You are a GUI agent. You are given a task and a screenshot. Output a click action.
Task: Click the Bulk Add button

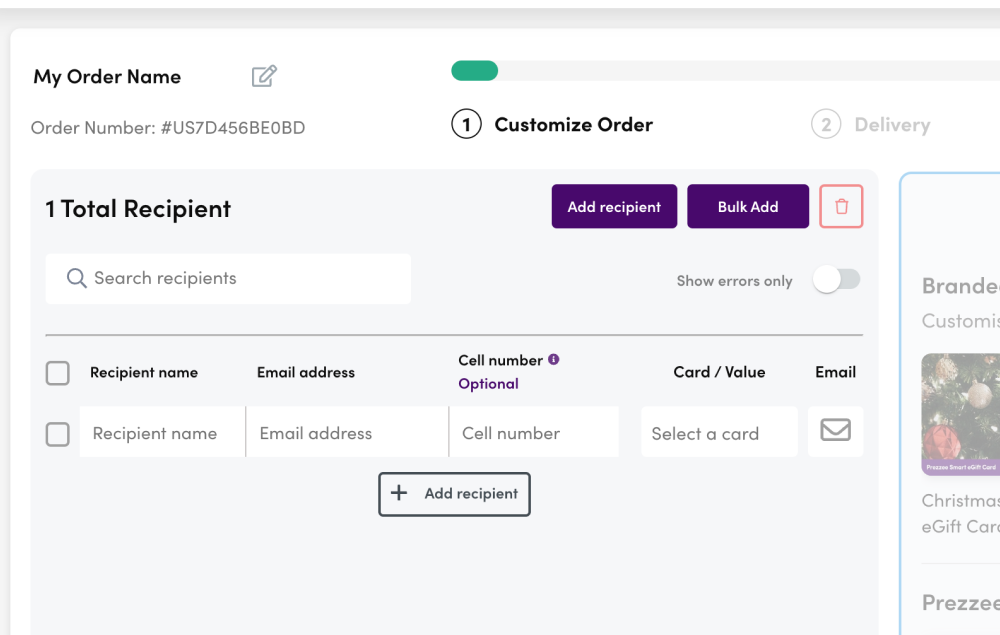pyautogui.click(x=748, y=206)
